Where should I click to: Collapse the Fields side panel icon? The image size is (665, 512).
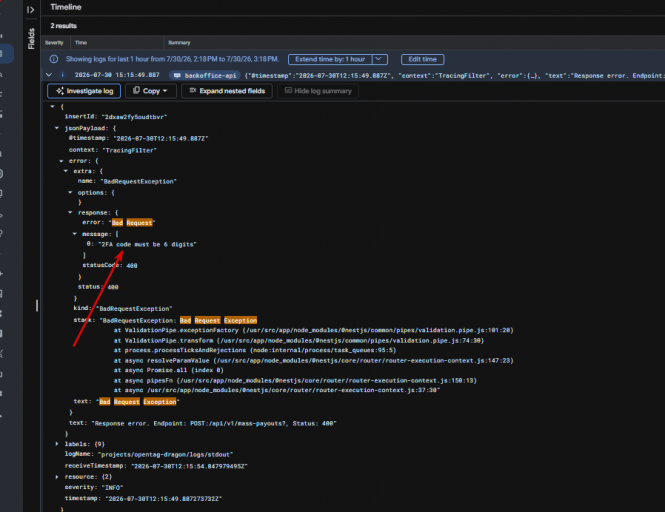point(31,9)
